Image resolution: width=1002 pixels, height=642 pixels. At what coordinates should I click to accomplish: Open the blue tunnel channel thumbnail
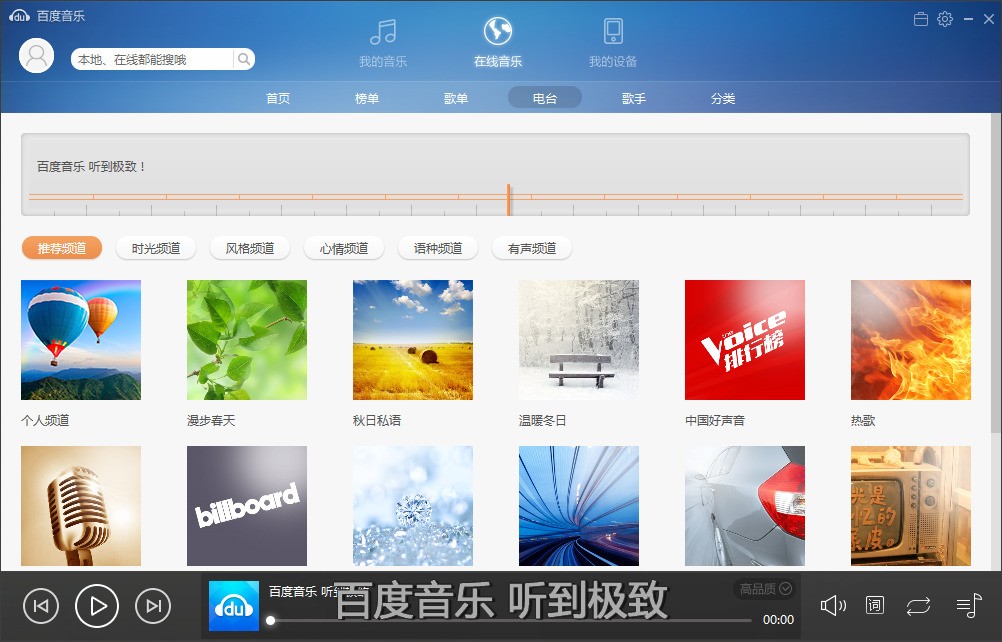point(579,506)
